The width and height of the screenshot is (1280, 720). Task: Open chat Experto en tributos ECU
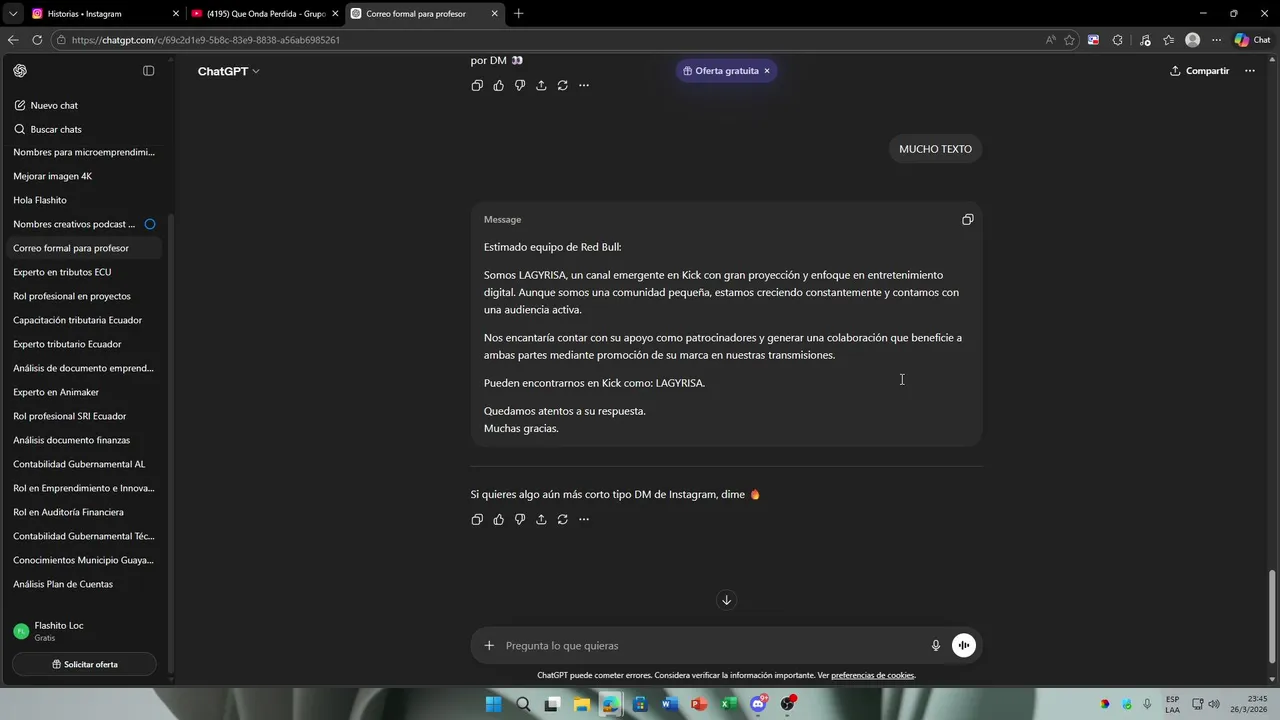point(84,272)
